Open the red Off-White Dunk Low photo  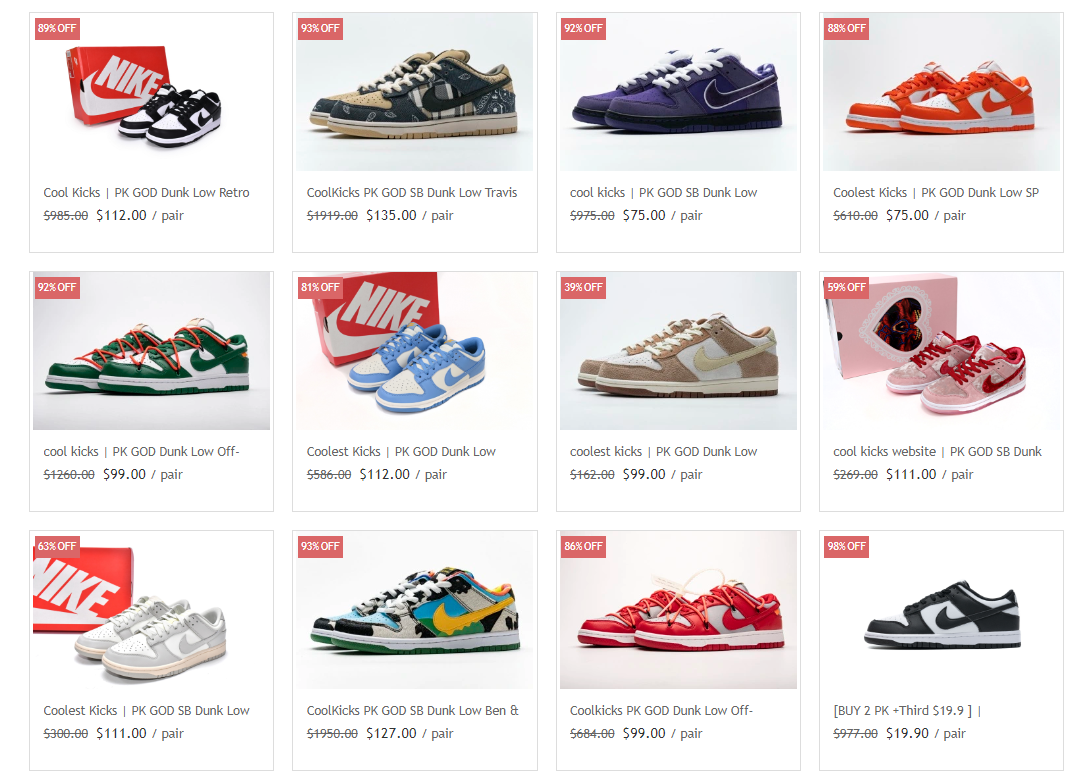point(678,610)
